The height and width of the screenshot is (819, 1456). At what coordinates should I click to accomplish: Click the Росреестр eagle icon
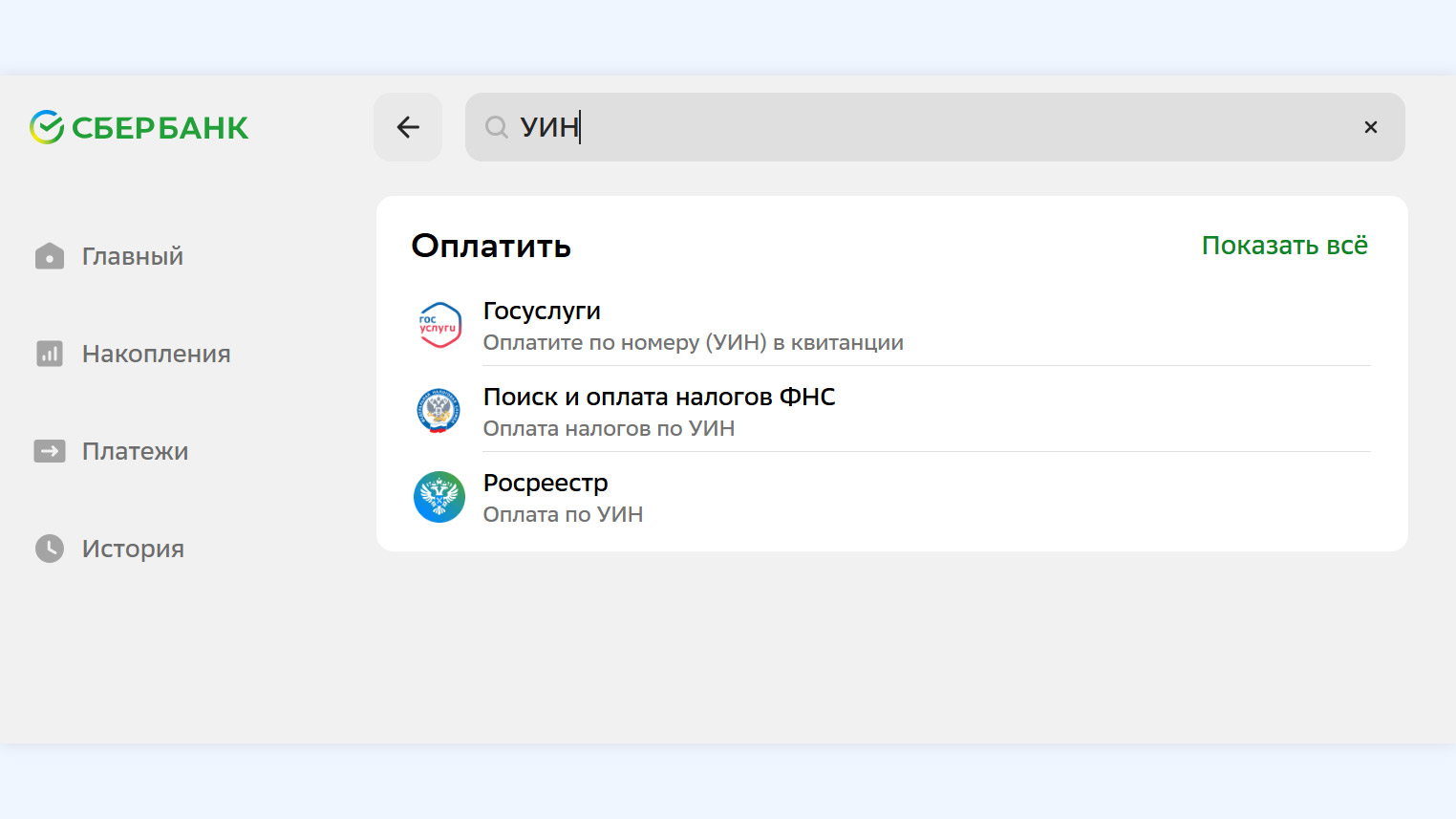[439, 497]
